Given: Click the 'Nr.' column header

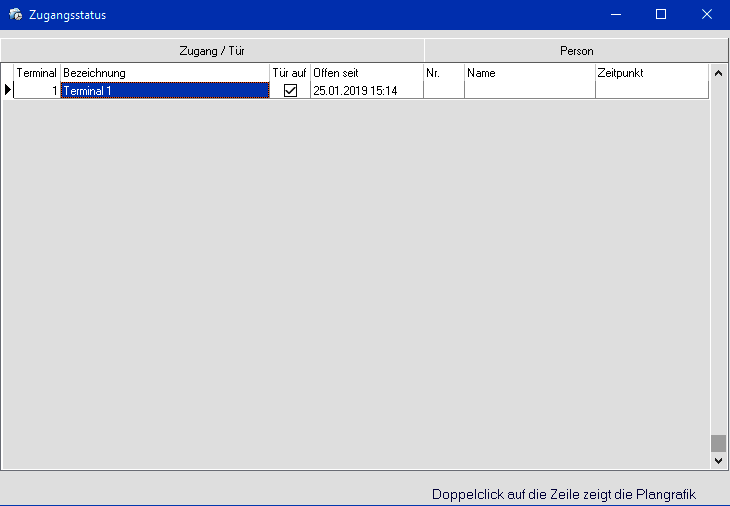Looking at the screenshot, I should coord(444,73).
